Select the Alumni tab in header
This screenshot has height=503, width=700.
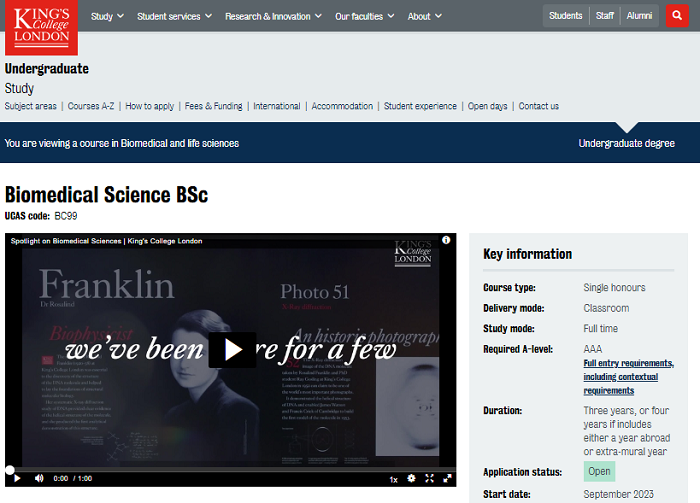pos(639,16)
